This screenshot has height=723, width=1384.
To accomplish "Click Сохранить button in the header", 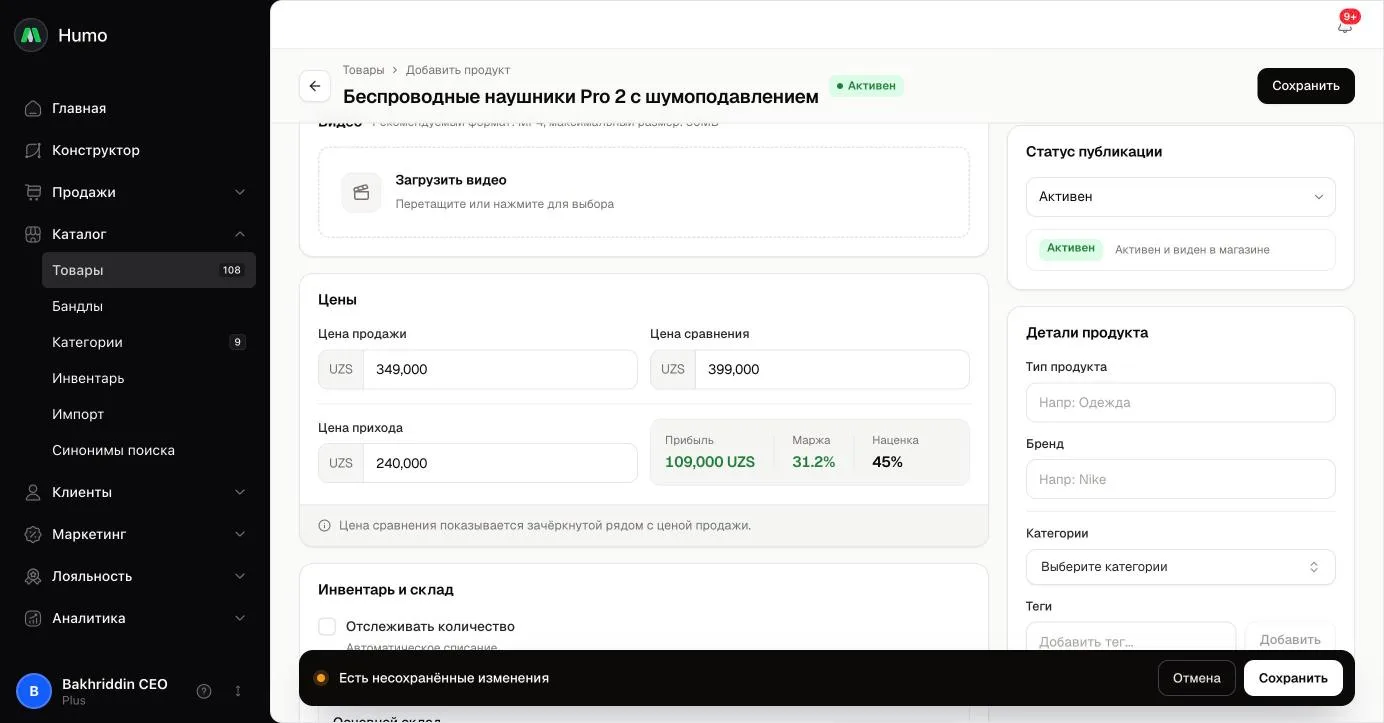I will (x=1306, y=86).
